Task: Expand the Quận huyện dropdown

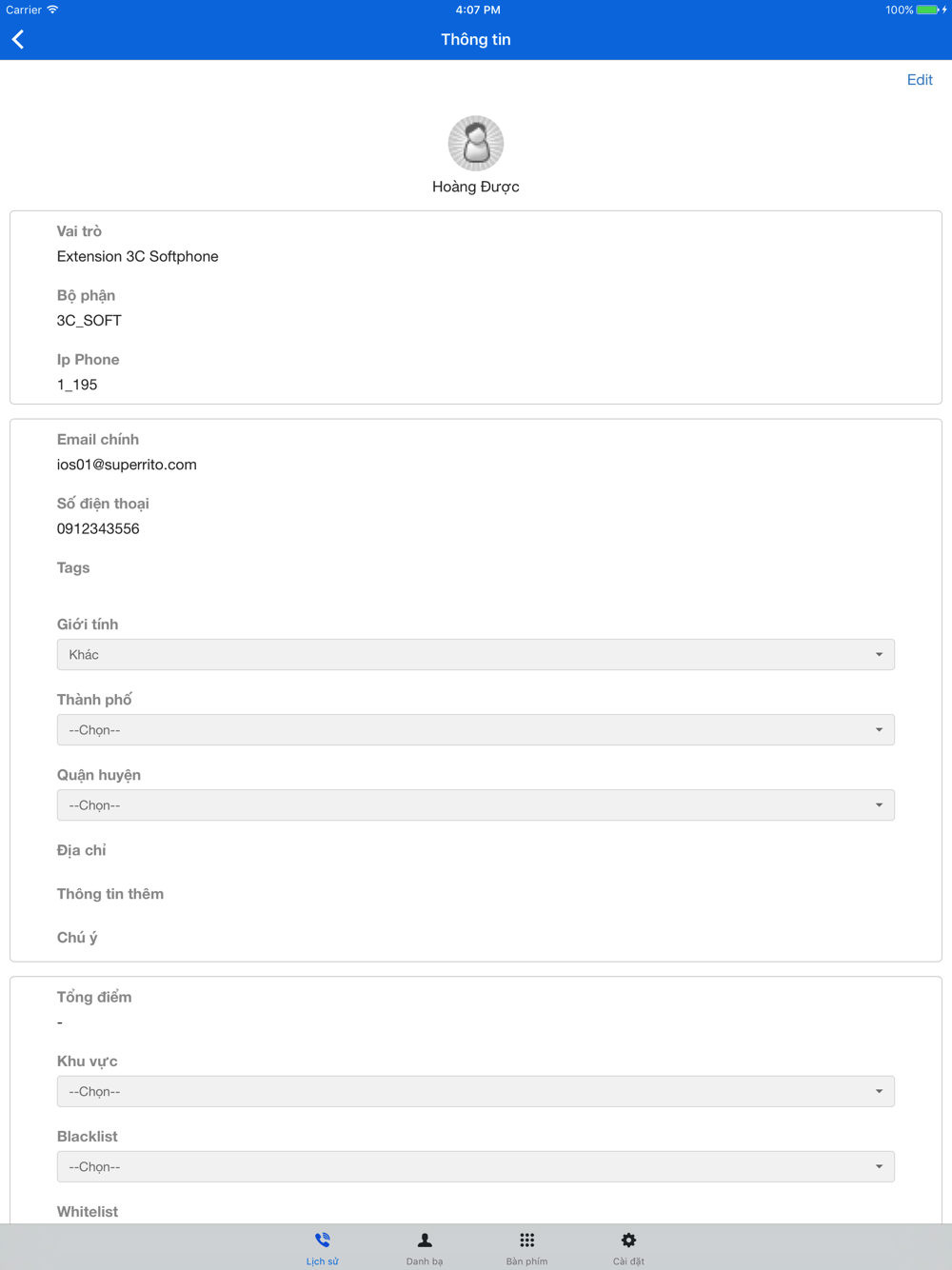Action: (x=476, y=804)
